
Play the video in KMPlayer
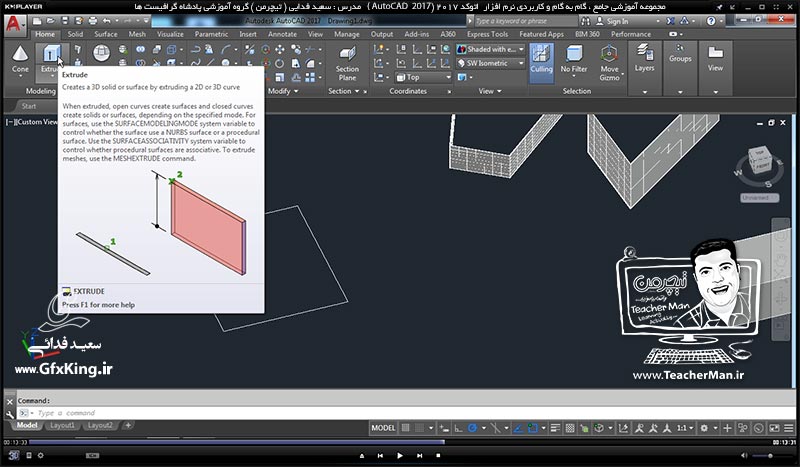click(x=399, y=455)
